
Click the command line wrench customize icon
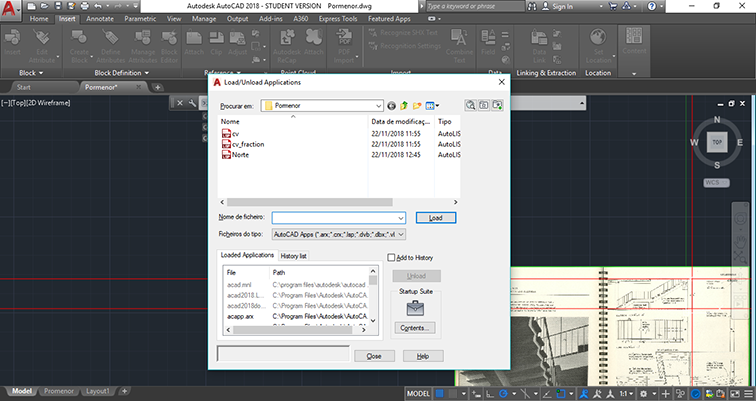(x=192, y=103)
